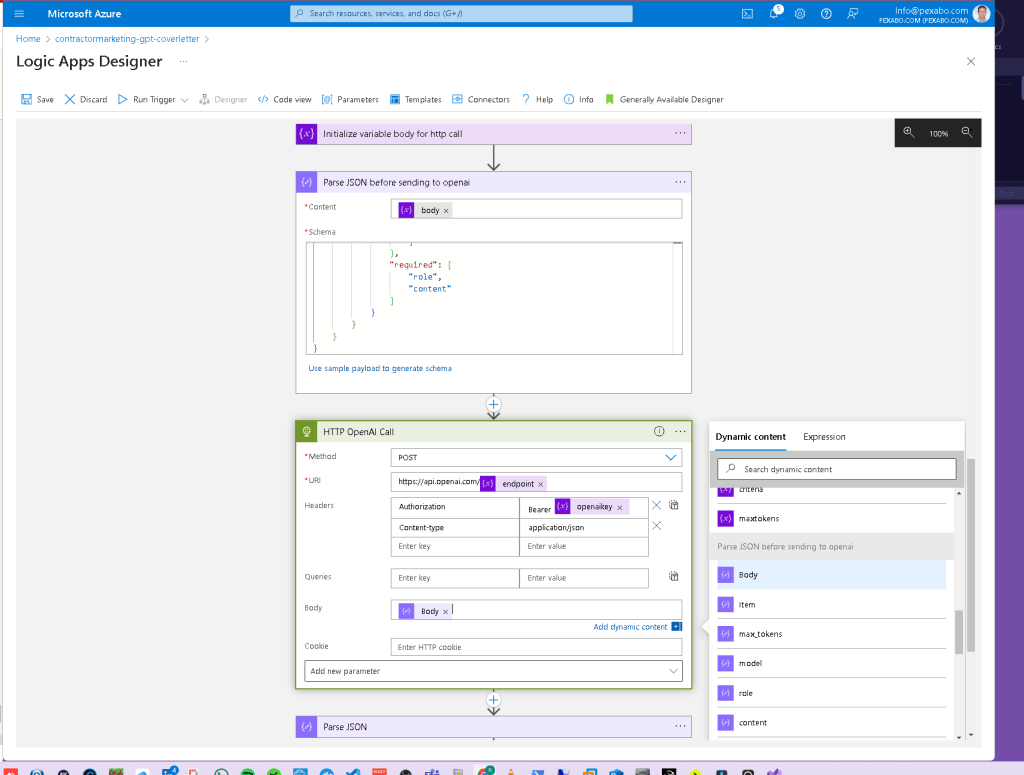Open Add new parameter dropdown
Viewport: 1024px width, 775px height.
pos(493,671)
